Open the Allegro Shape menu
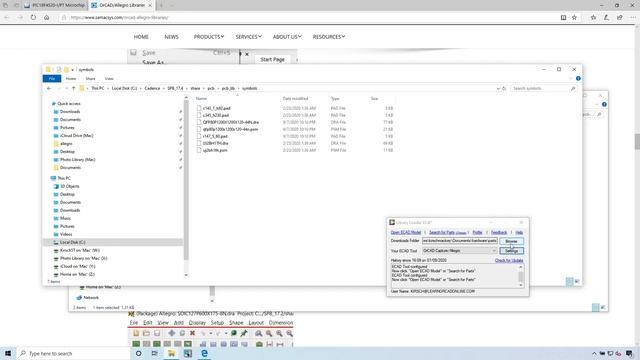The width and height of the screenshot is (640, 360). [236, 323]
